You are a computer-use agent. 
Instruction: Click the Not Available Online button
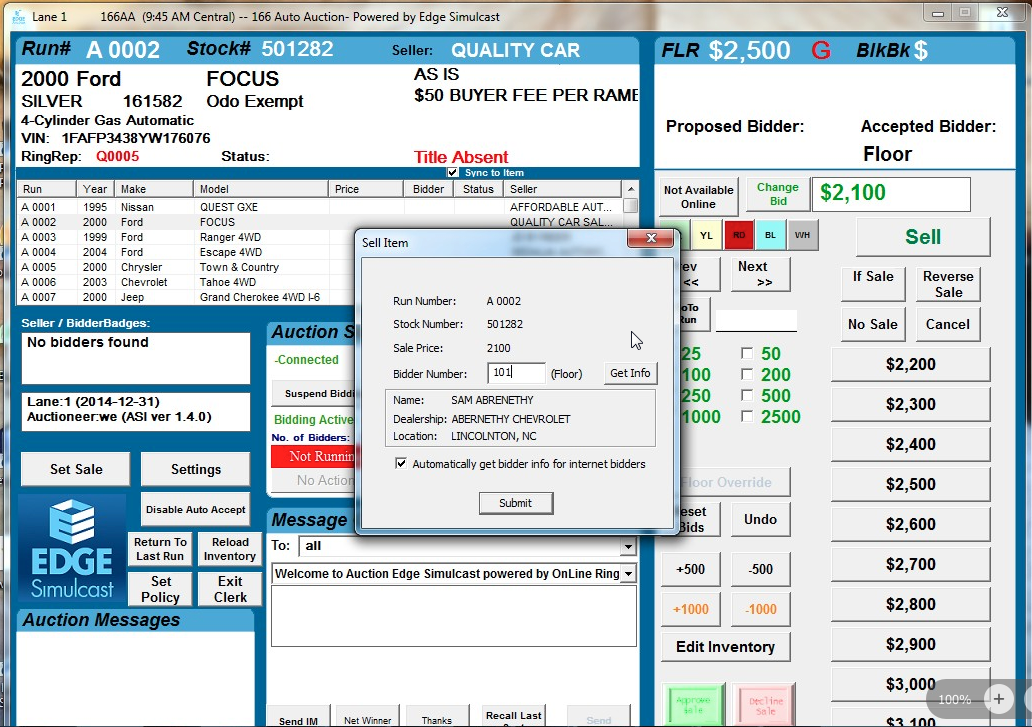point(698,197)
